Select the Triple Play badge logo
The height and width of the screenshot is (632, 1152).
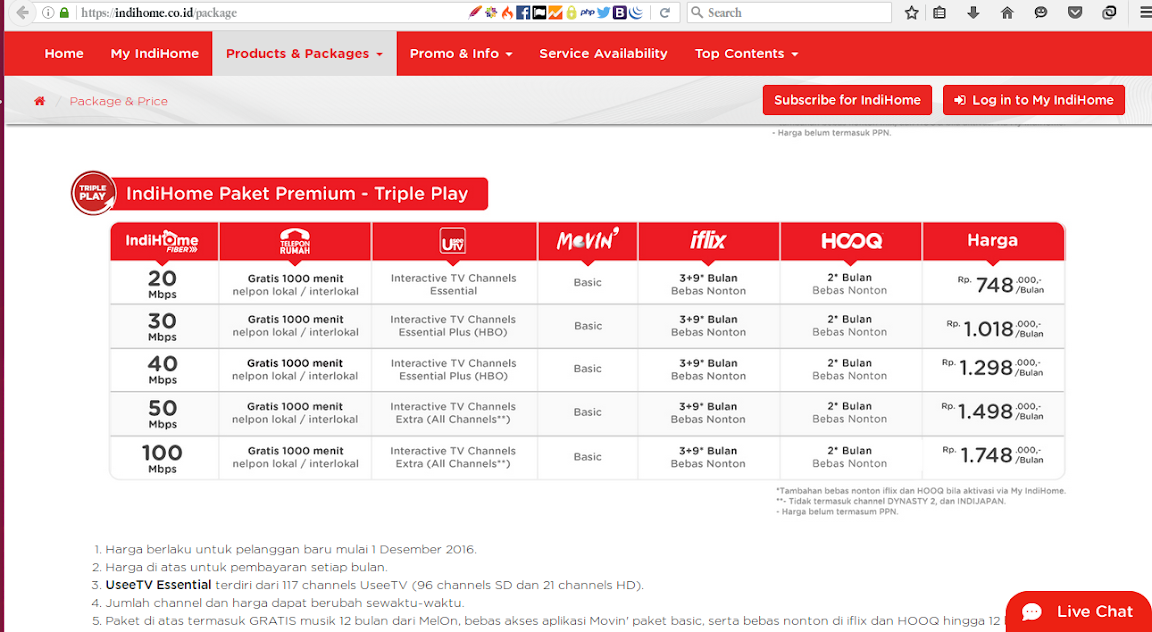(93, 193)
